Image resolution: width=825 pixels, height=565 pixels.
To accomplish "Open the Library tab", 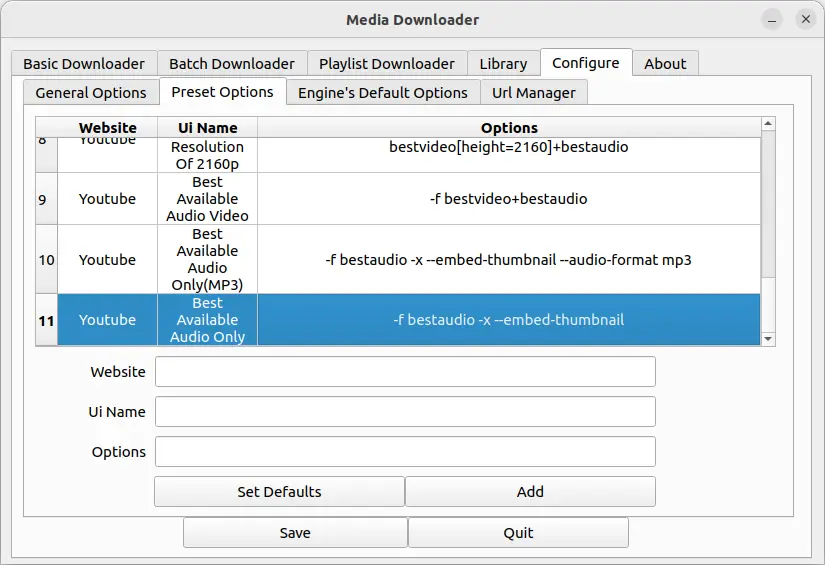I will click(503, 63).
